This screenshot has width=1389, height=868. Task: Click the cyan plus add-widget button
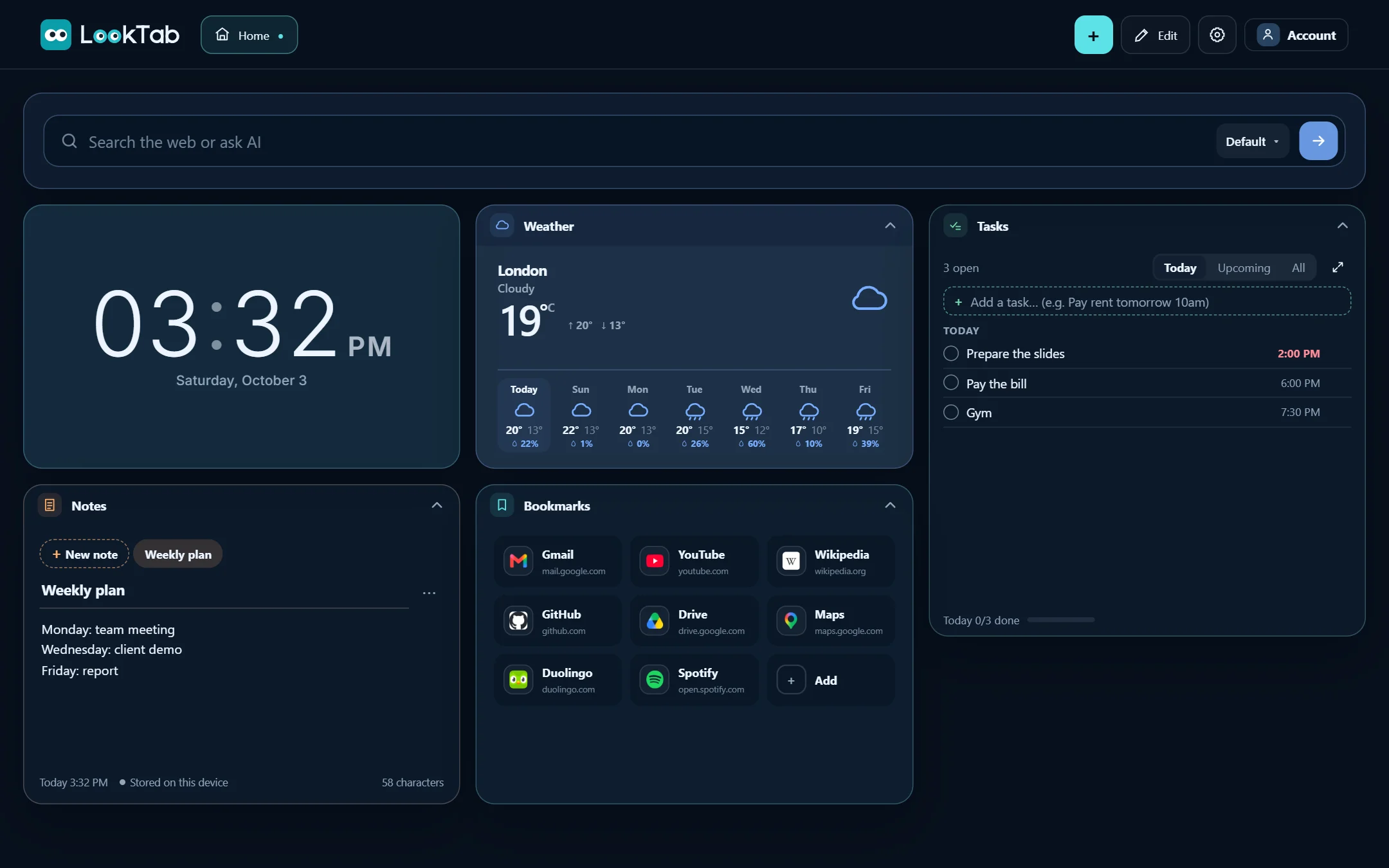(1093, 35)
